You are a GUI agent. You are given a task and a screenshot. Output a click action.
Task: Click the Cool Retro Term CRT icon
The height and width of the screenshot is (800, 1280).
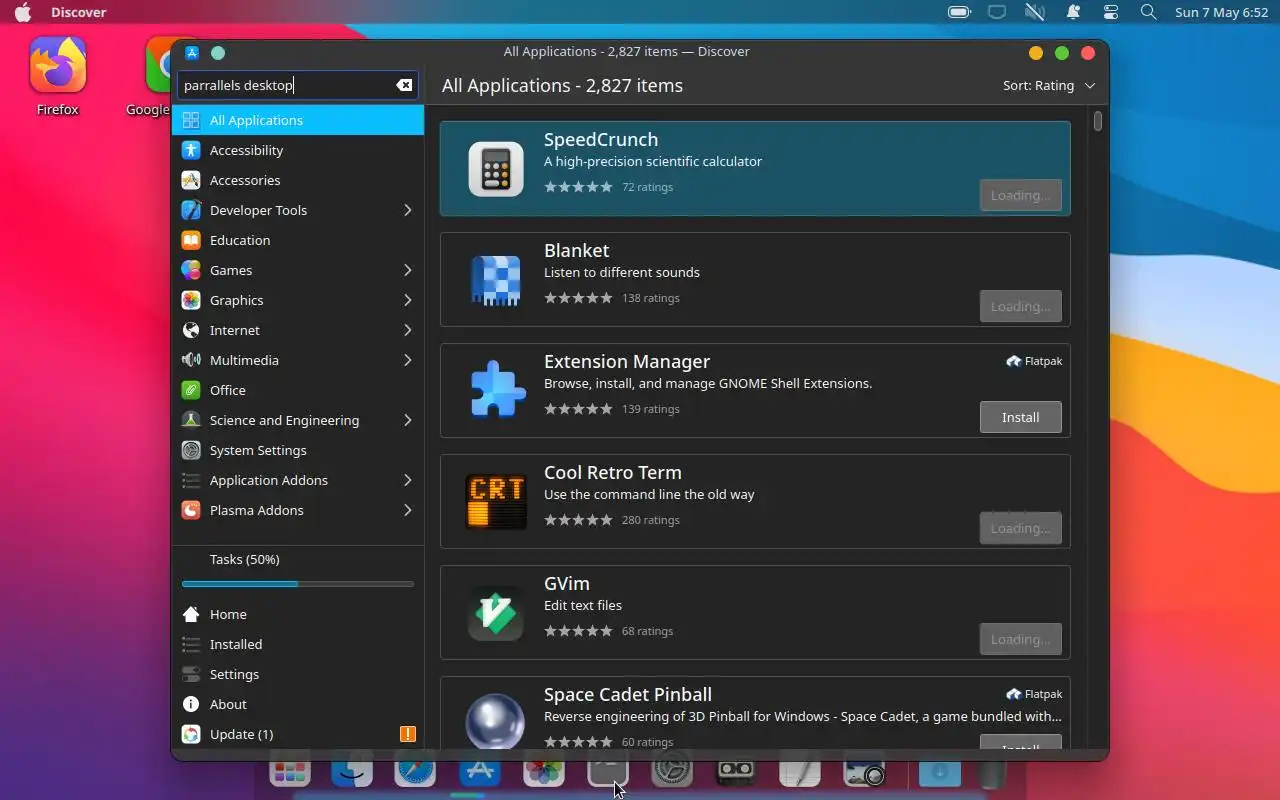click(x=496, y=502)
